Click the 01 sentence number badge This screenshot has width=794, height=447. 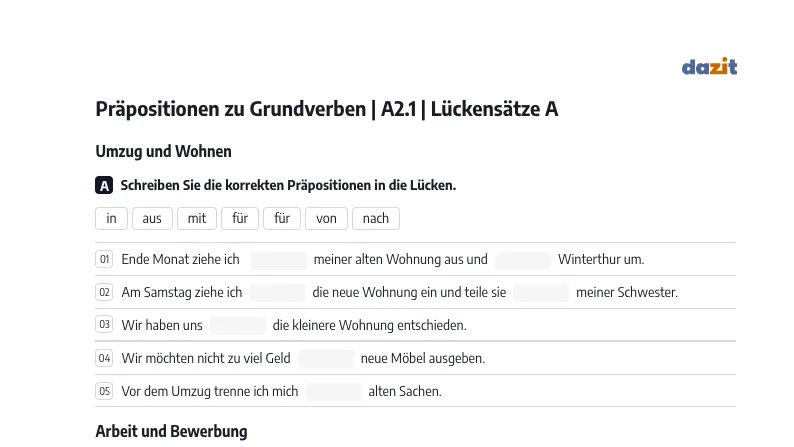pos(104,259)
